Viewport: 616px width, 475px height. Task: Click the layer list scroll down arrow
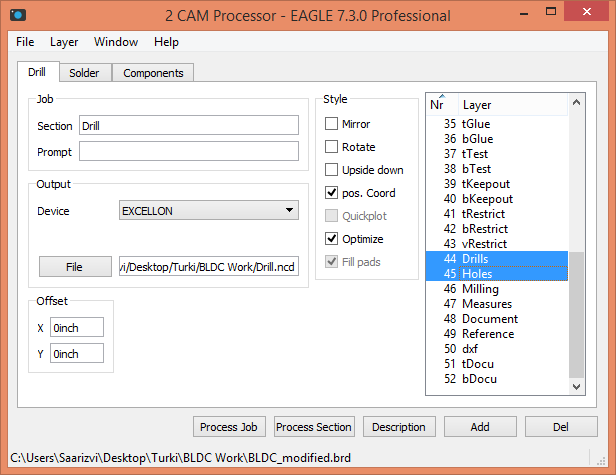[576, 387]
